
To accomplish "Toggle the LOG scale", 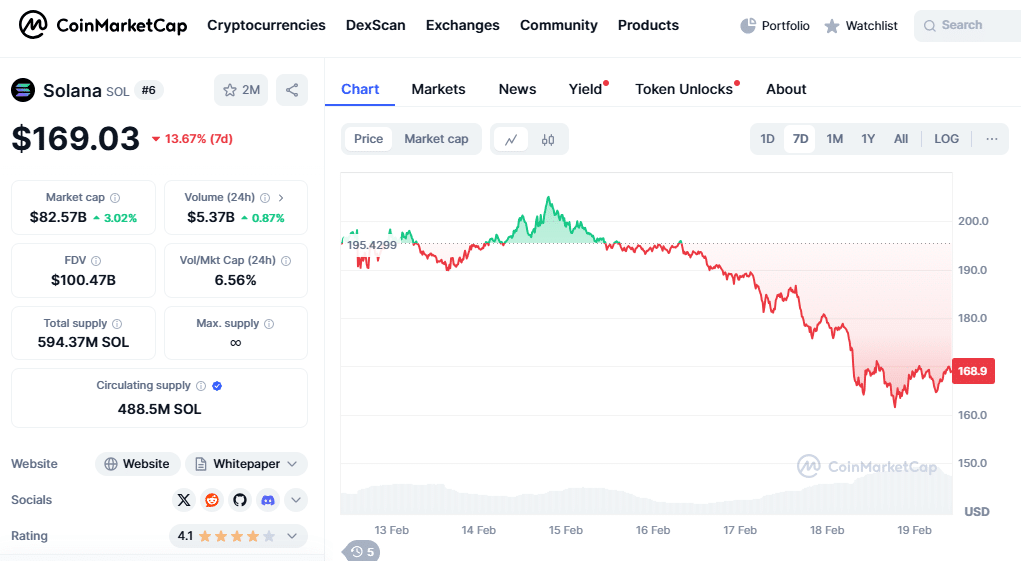I will (947, 139).
